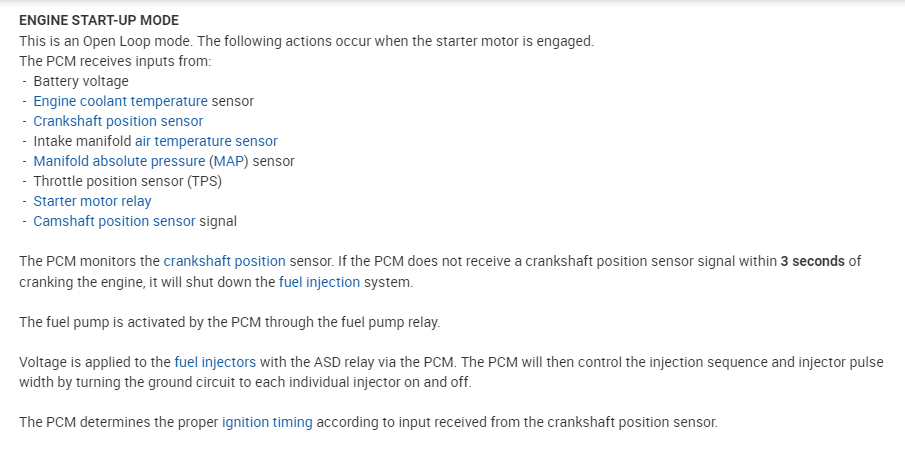Viewport: 905px width, 449px height.
Task: Click the Throttle position sensor (TPS) item
Action: tap(127, 181)
